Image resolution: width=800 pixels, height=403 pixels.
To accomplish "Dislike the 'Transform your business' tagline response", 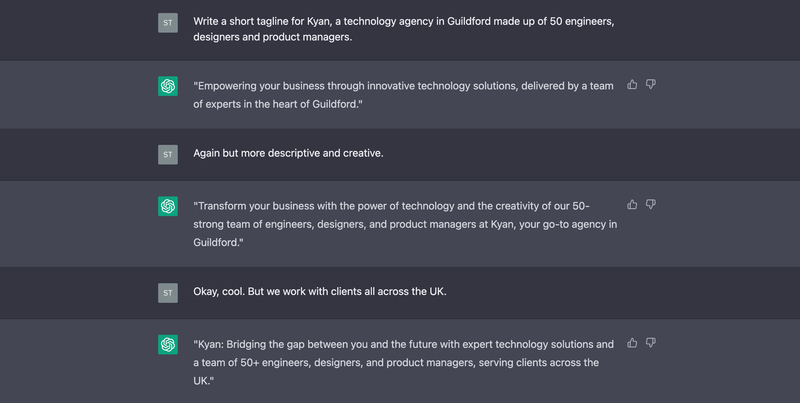I will coord(651,205).
